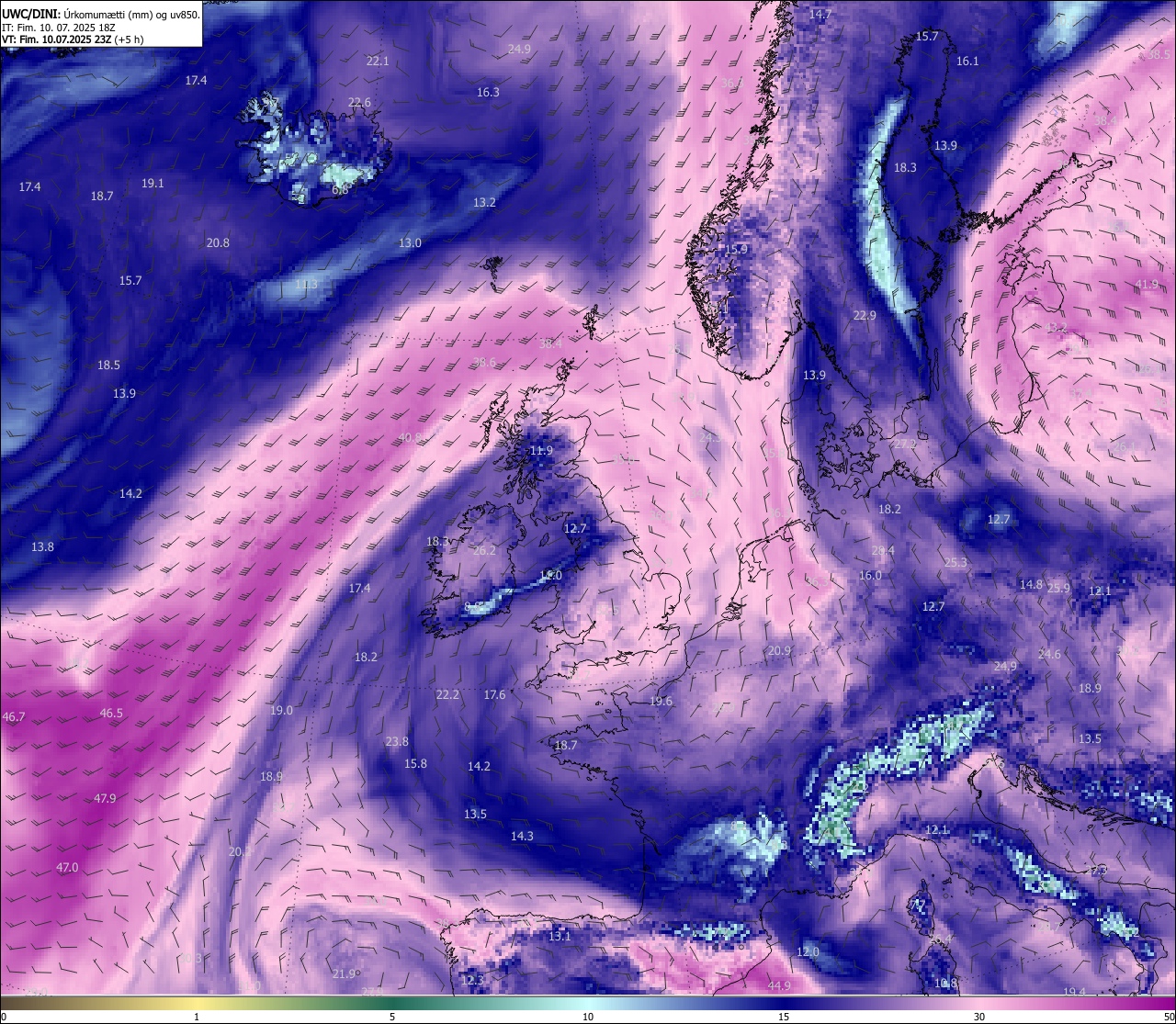The height and width of the screenshot is (1024, 1176).
Task: Select the 11.3 value south of Iceland
Action: click(306, 285)
